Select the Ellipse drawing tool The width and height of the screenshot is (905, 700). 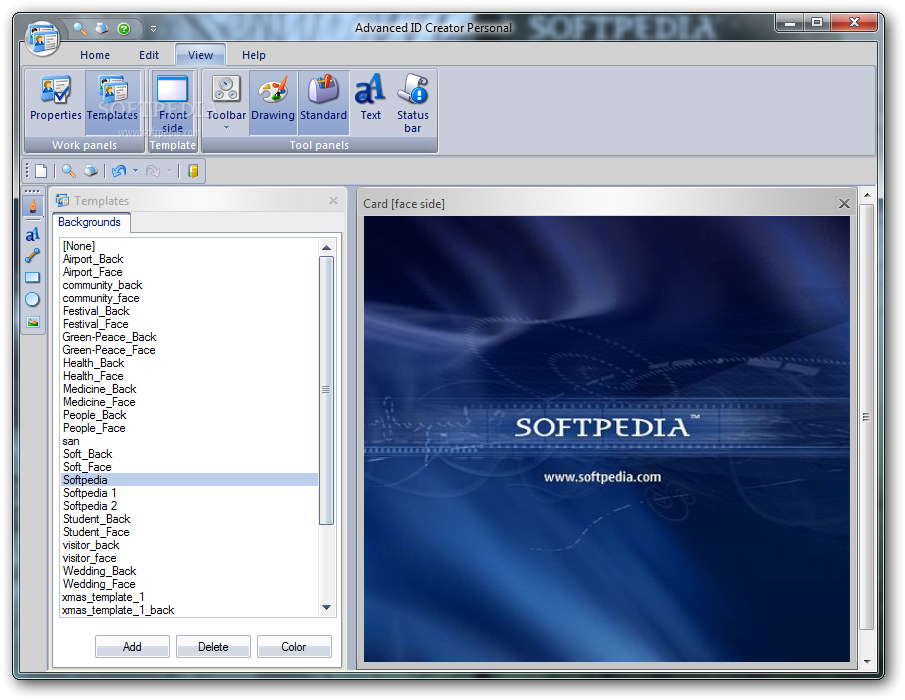click(x=33, y=300)
